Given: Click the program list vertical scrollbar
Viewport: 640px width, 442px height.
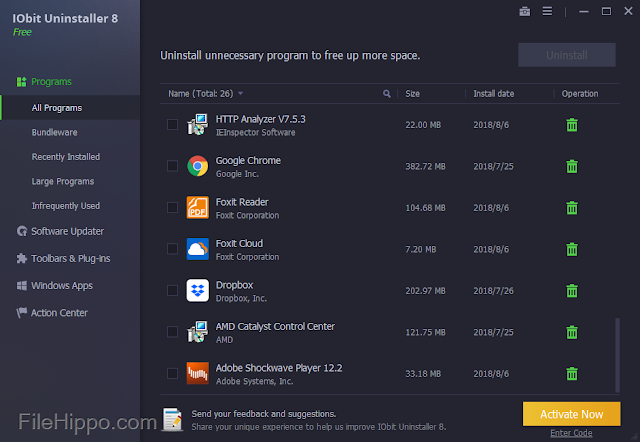Looking at the screenshot, I should tap(617, 355).
